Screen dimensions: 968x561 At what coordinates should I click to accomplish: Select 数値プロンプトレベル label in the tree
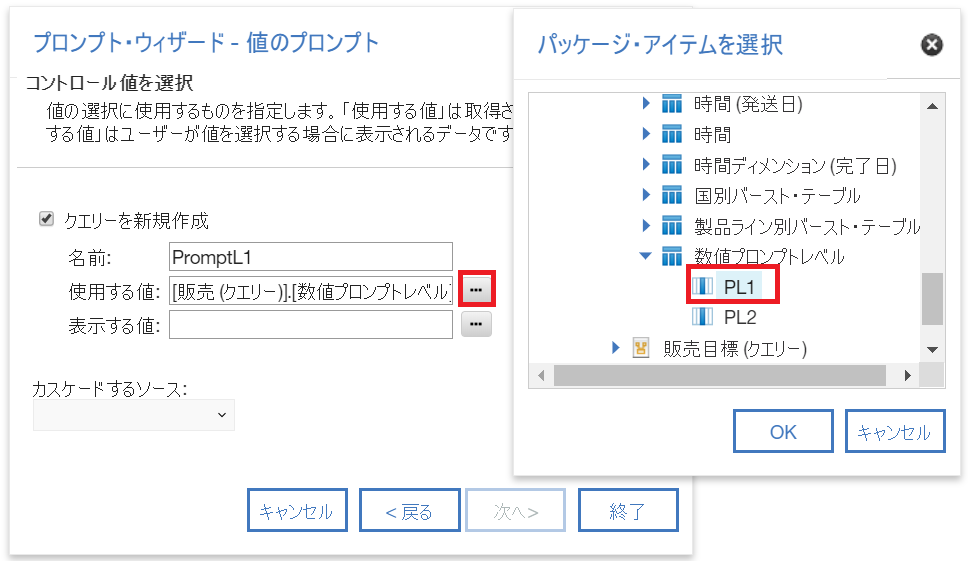coord(769,256)
